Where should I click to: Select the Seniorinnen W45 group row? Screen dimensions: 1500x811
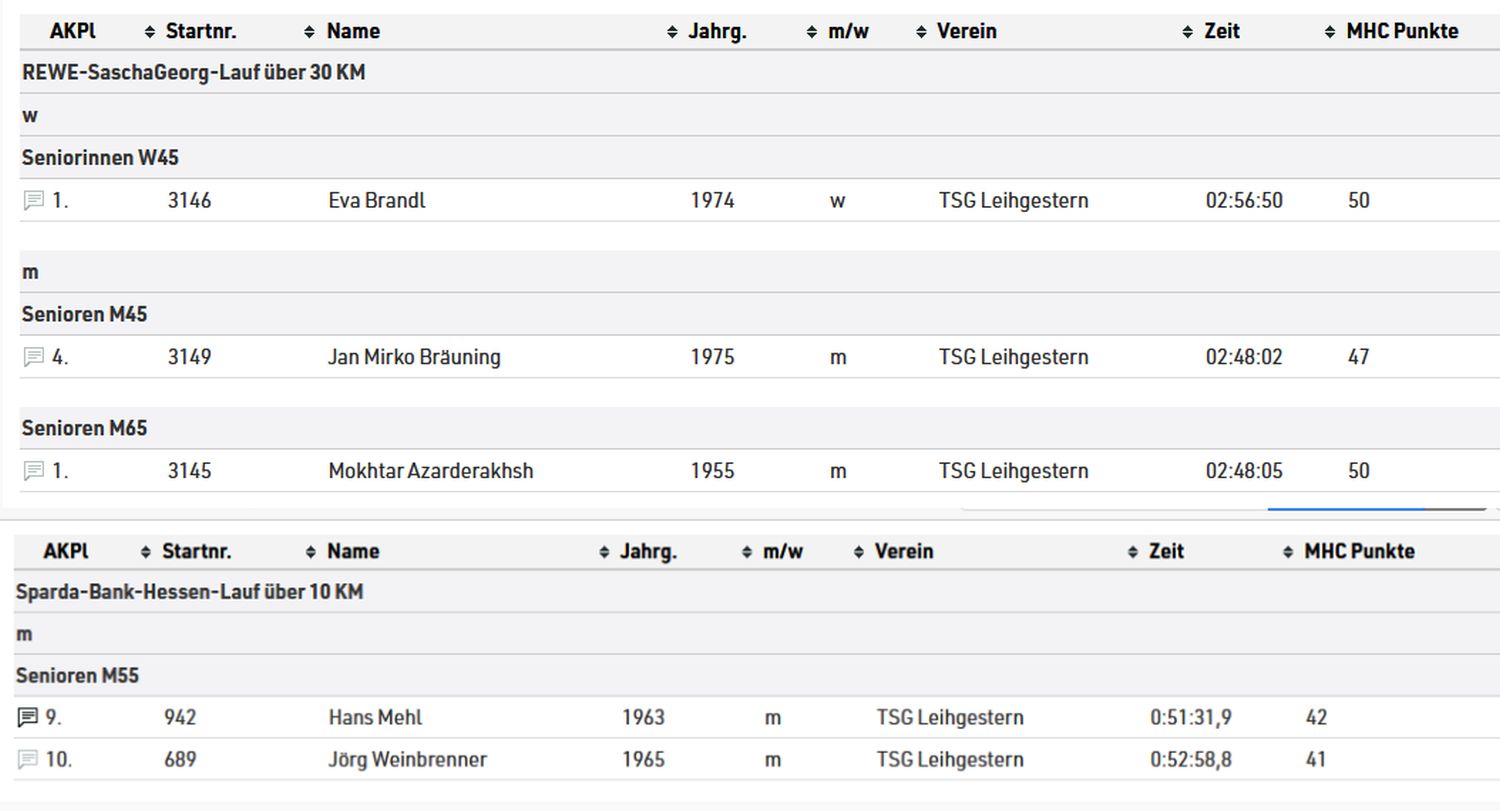click(760, 158)
